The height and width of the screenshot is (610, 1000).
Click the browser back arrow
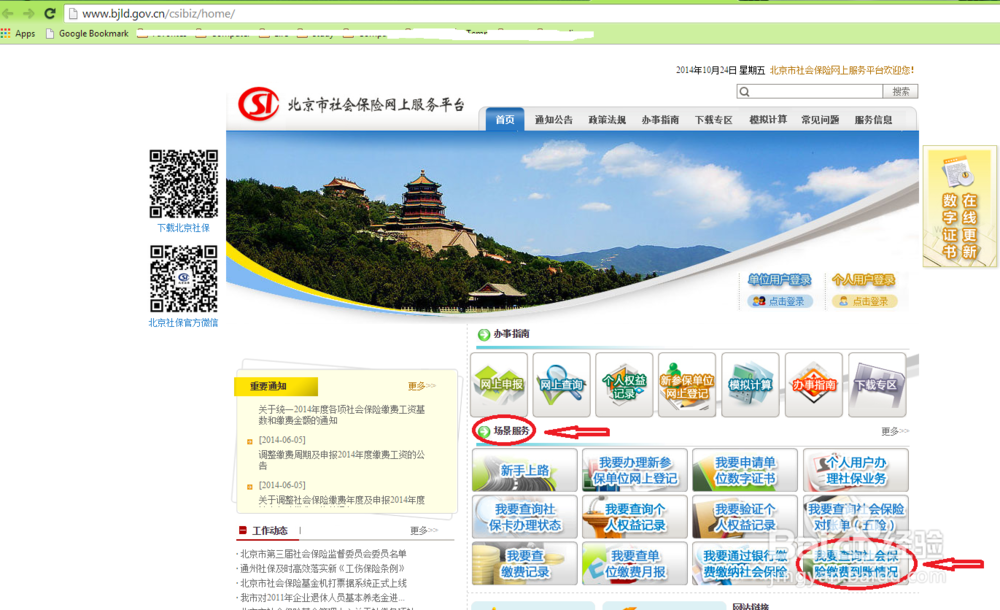pos(8,13)
